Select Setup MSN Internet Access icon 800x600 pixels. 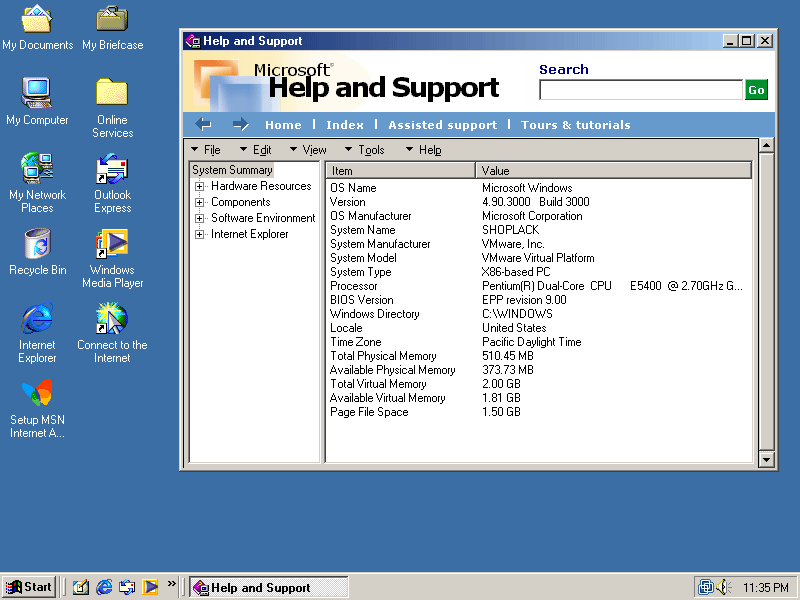click(37, 408)
